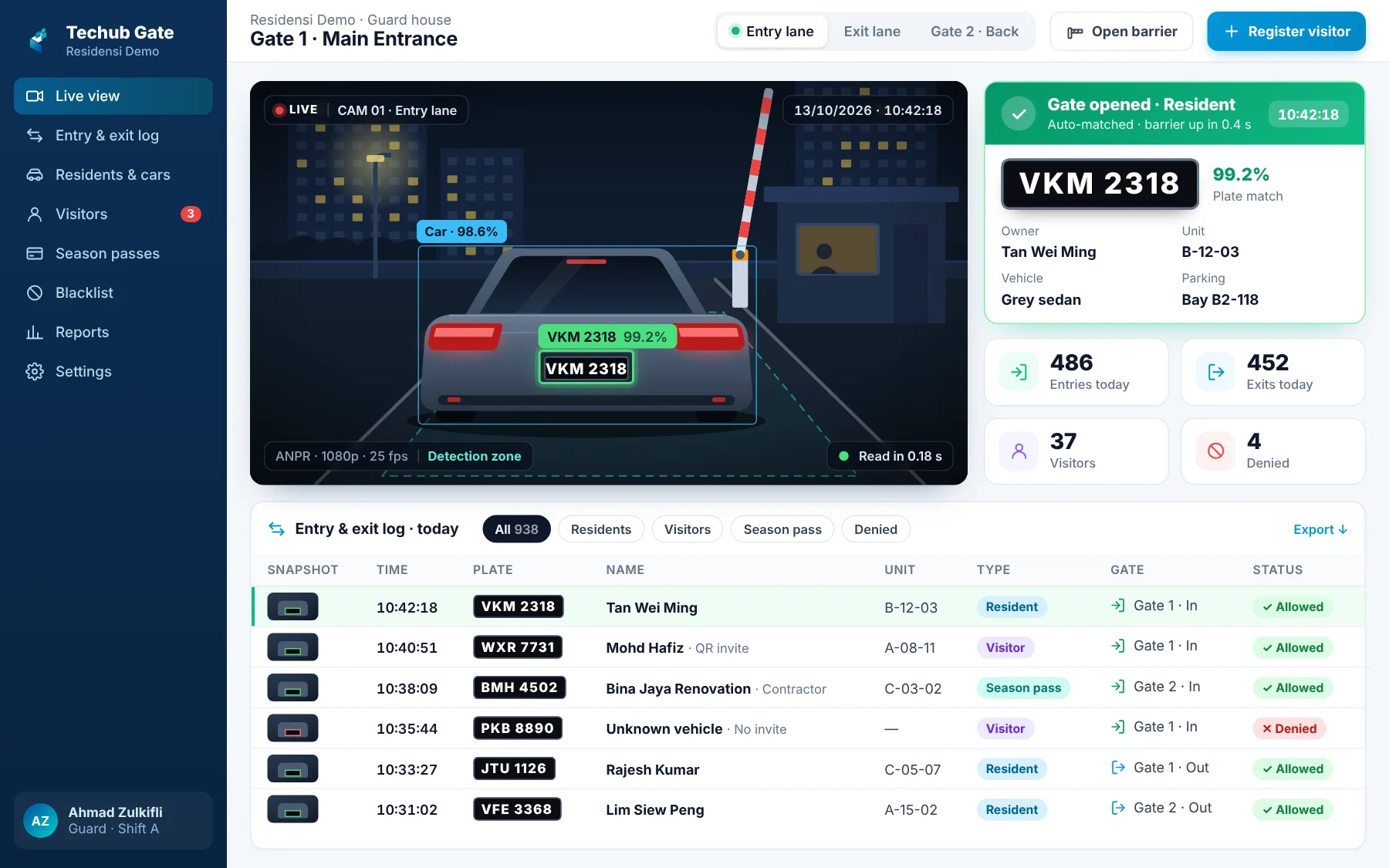Click the Settings gear icon
The height and width of the screenshot is (868, 1389).
[x=35, y=372]
